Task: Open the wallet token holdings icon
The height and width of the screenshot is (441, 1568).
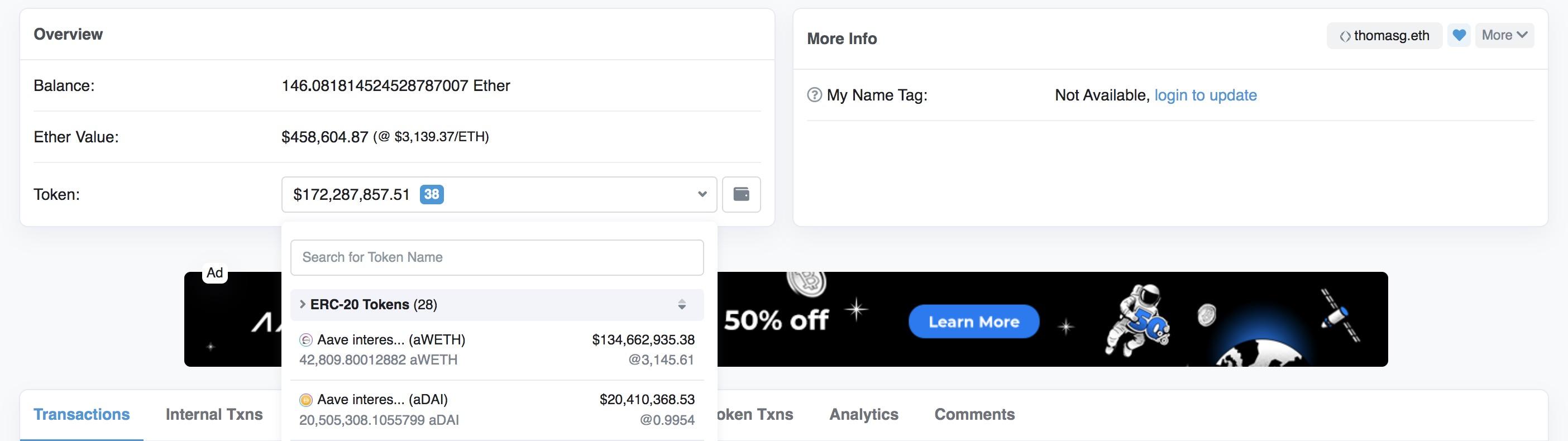Action: (x=741, y=195)
